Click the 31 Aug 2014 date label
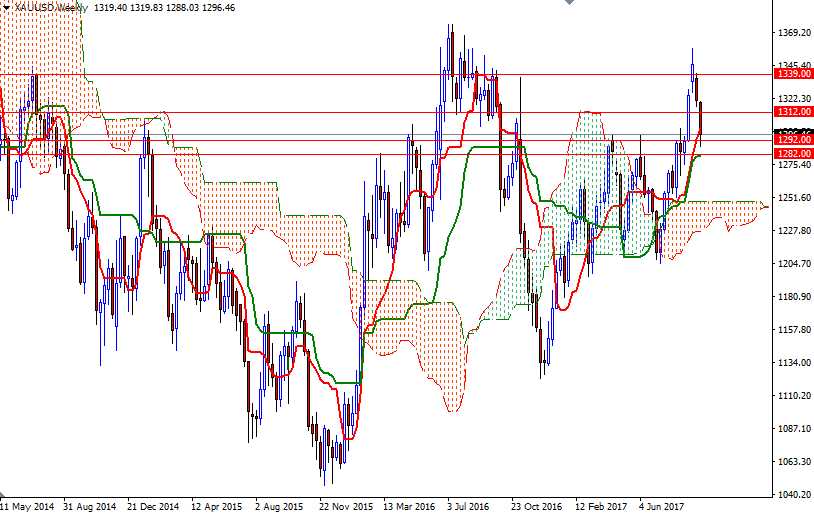The width and height of the screenshot is (814, 514). (90, 506)
